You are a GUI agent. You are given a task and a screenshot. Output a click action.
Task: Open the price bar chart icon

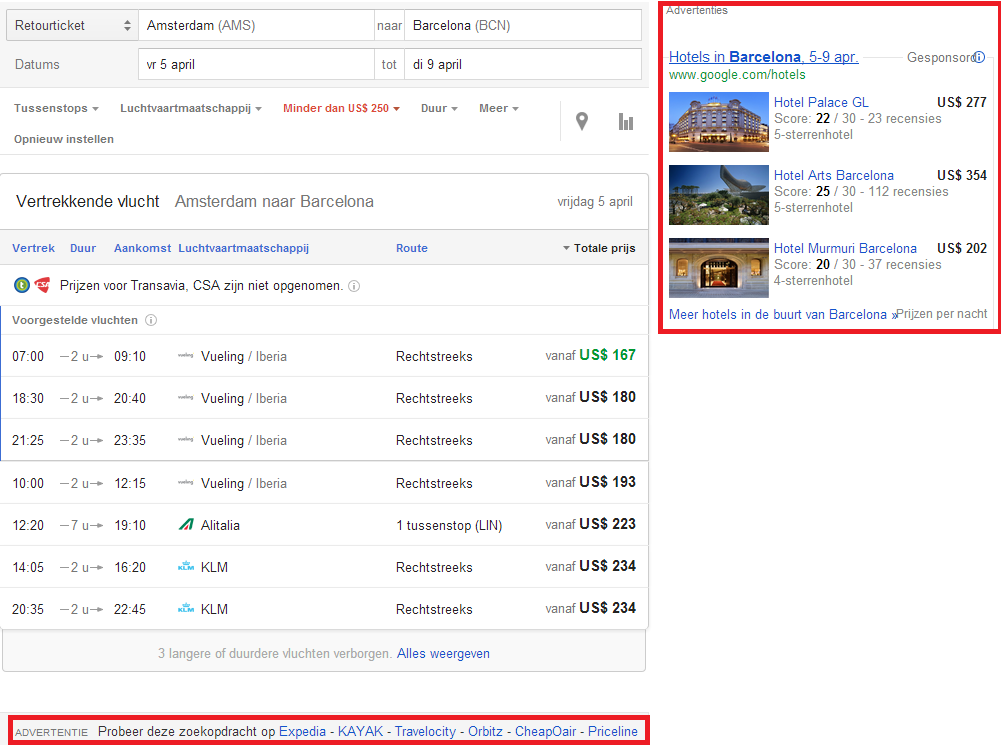pos(626,122)
